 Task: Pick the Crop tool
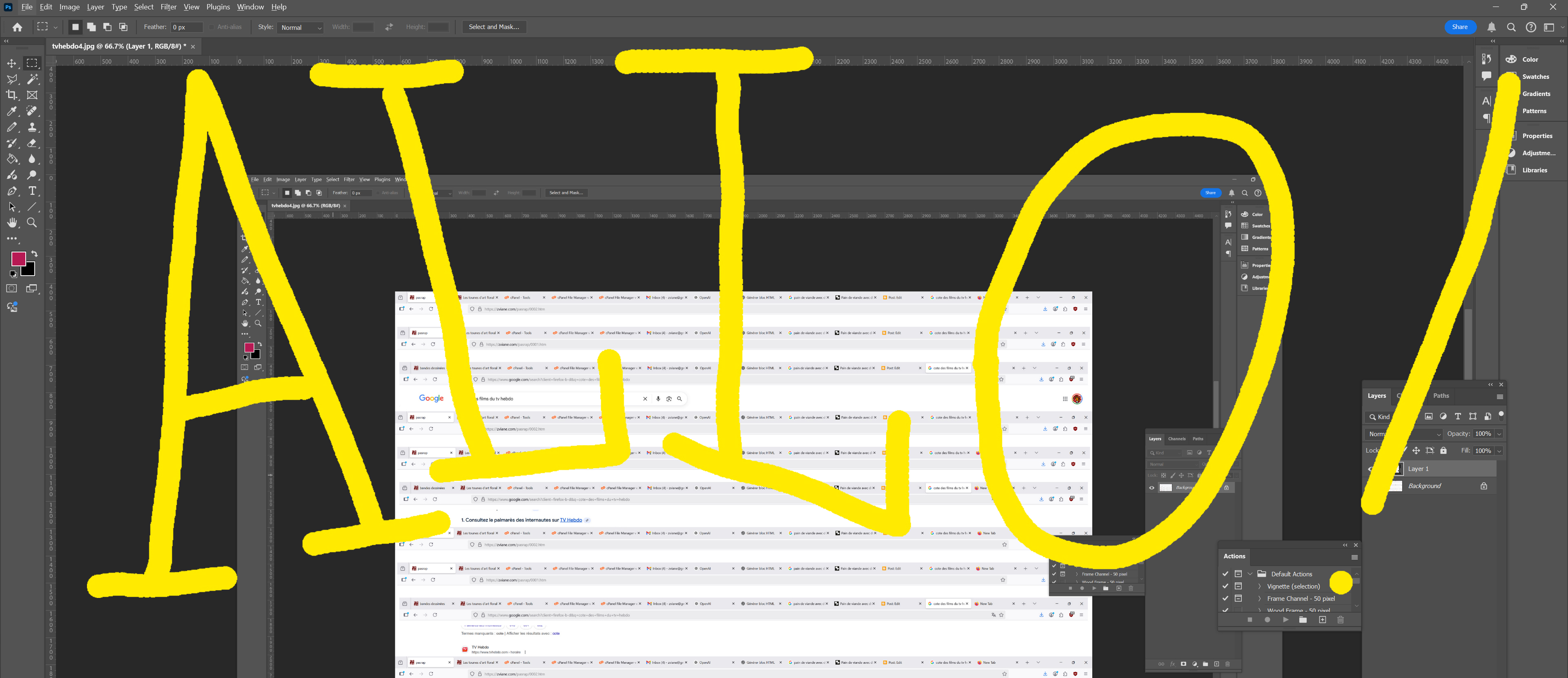click(x=11, y=95)
